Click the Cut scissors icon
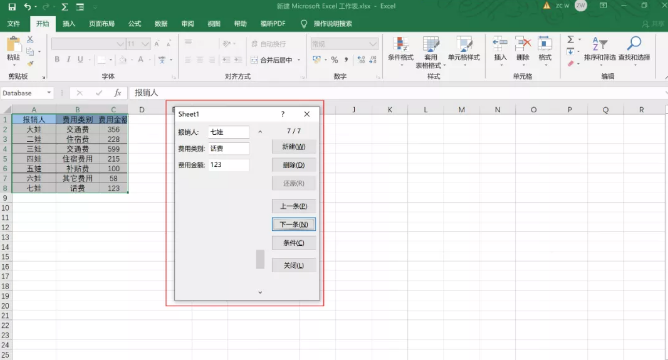This screenshot has height=360, width=668. click(30, 39)
